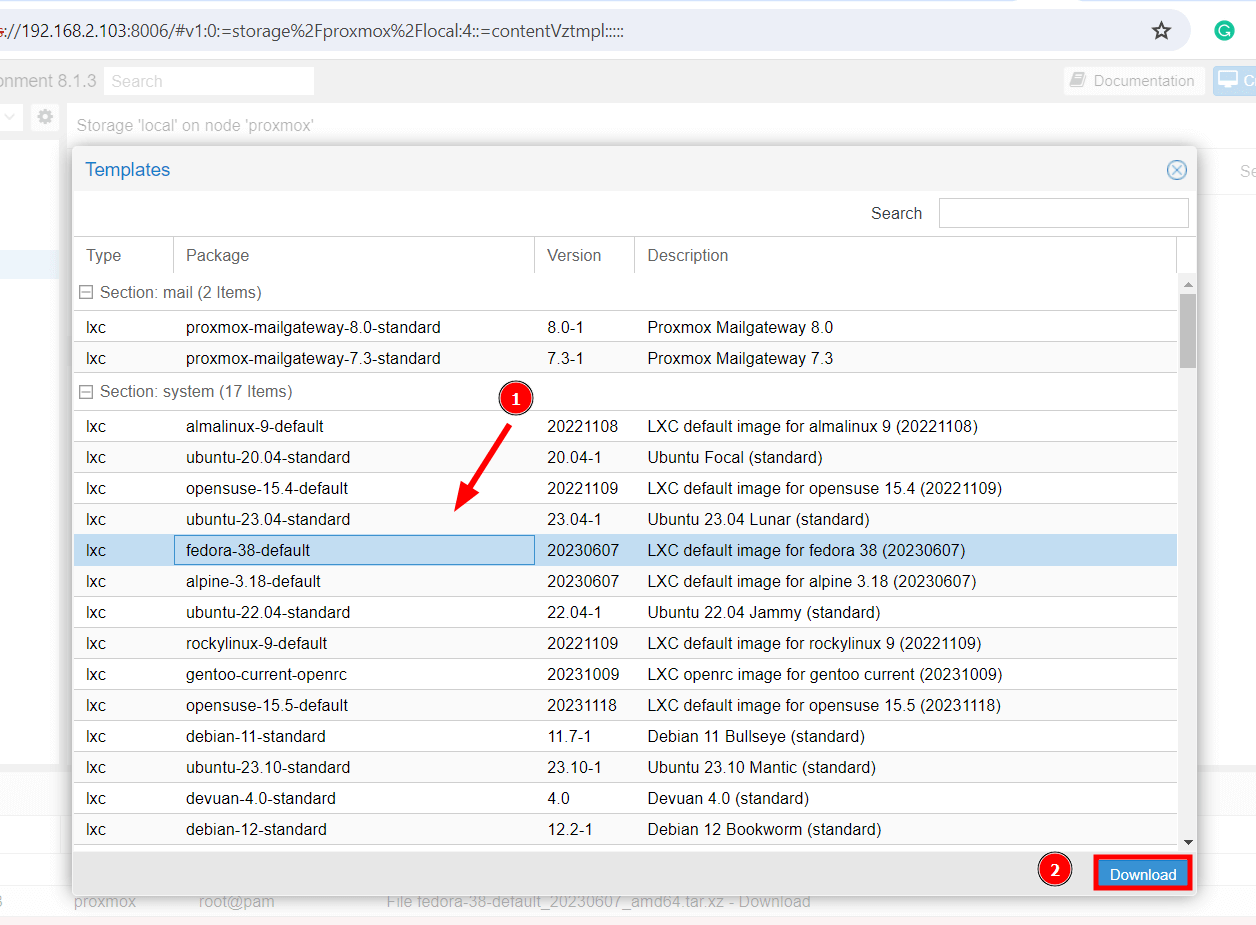Select proxmox-mailgateway-8.0-standard template
This screenshot has height=925, width=1256.
tap(312, 327)
